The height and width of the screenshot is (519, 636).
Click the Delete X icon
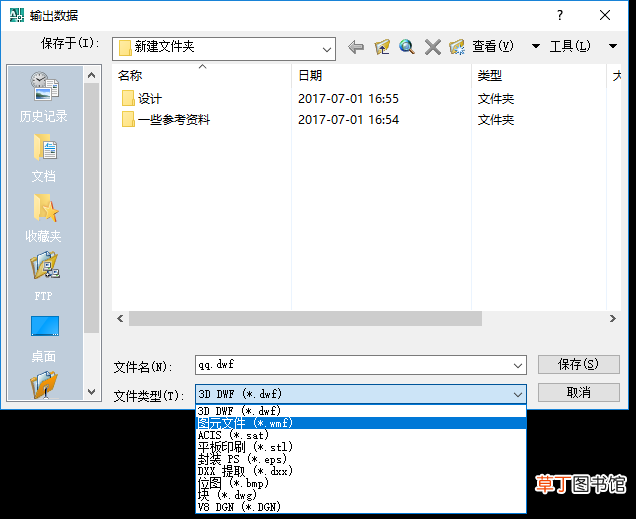click(x=432, y=47)
